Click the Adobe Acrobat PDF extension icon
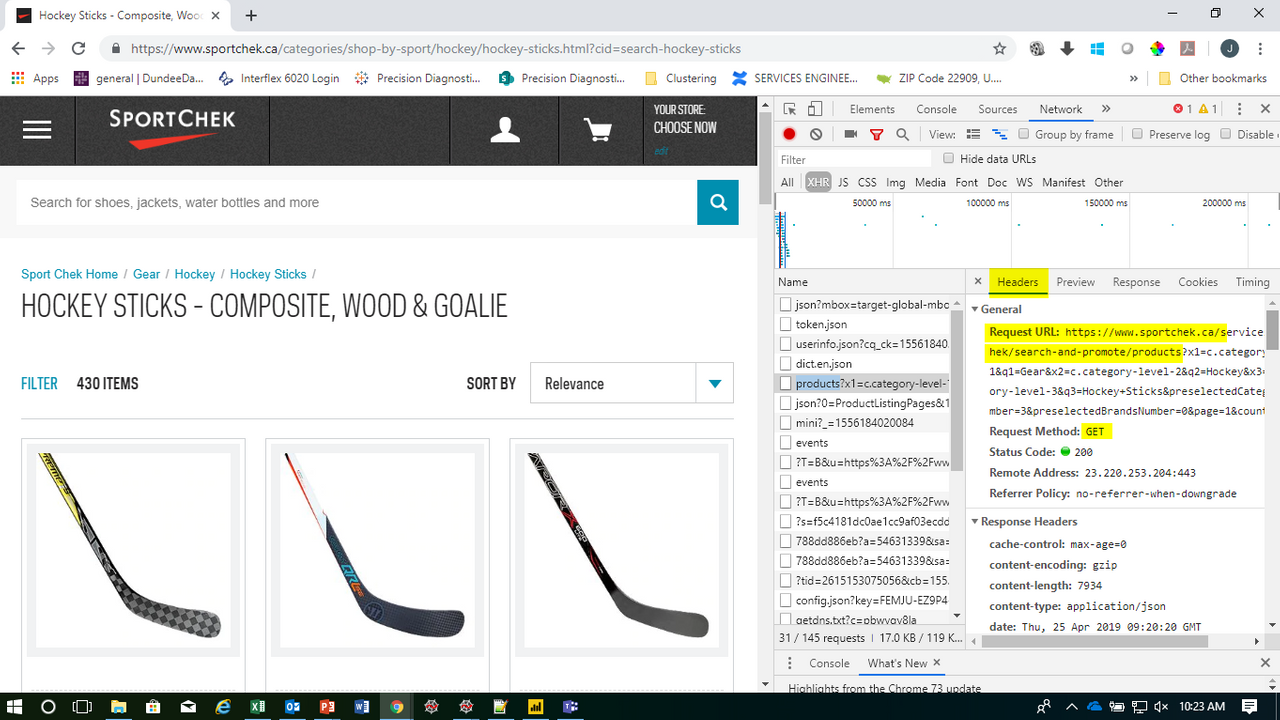The width and height of the screenshot is (1280, 720). pyautogui.click(x=1187, y=48)
